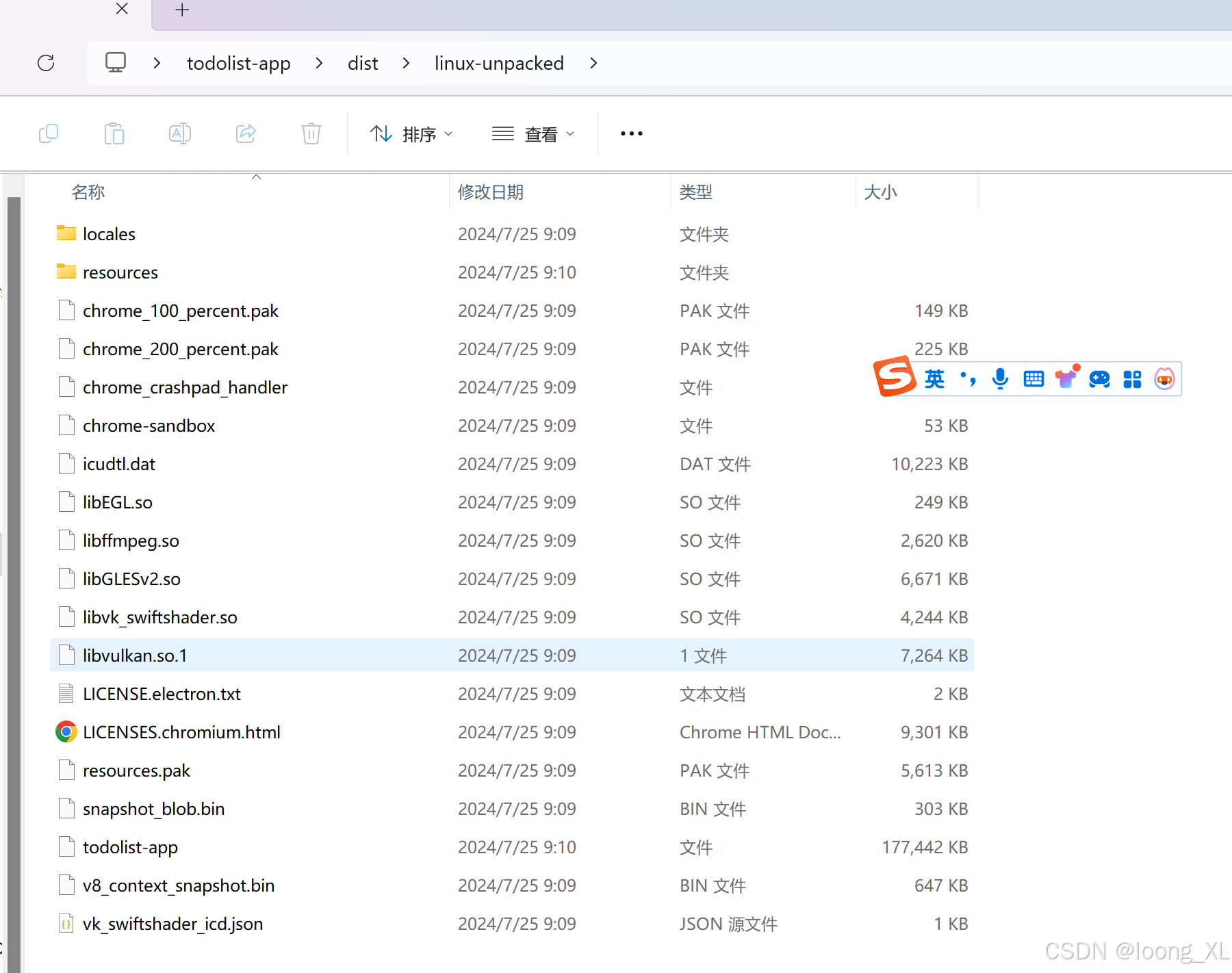The width and height of the screenshot is (1232, 973).
Task: Click the copy icon in toolbar
Action: point(49,133)
